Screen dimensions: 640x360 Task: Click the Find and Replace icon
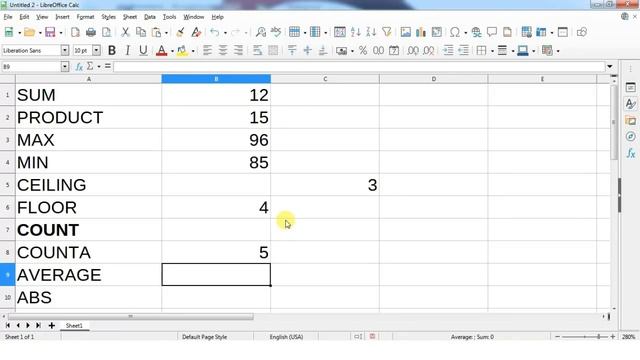(x=260, y=32)
